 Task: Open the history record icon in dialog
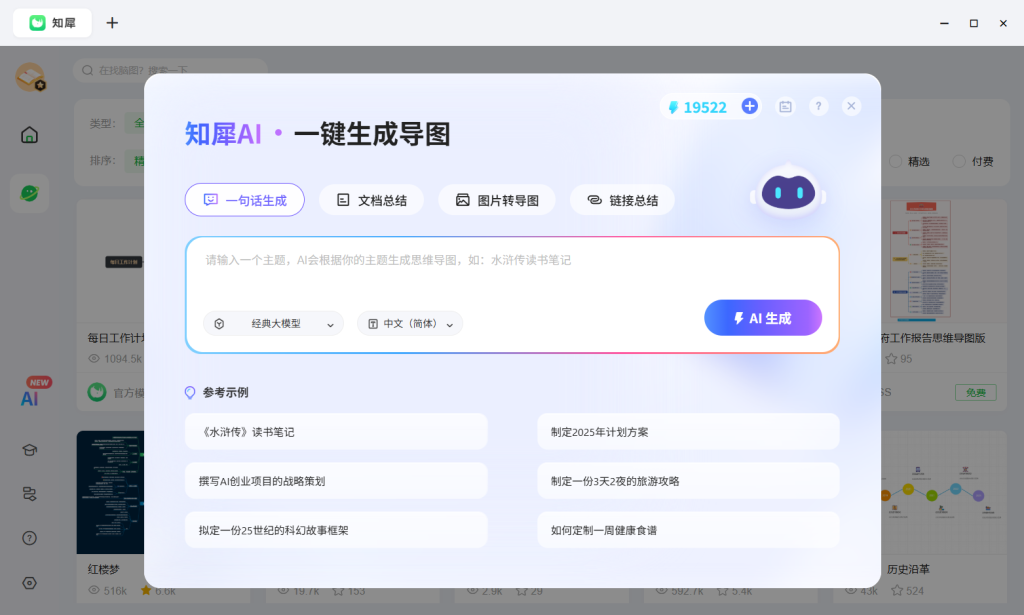[786, 106]
